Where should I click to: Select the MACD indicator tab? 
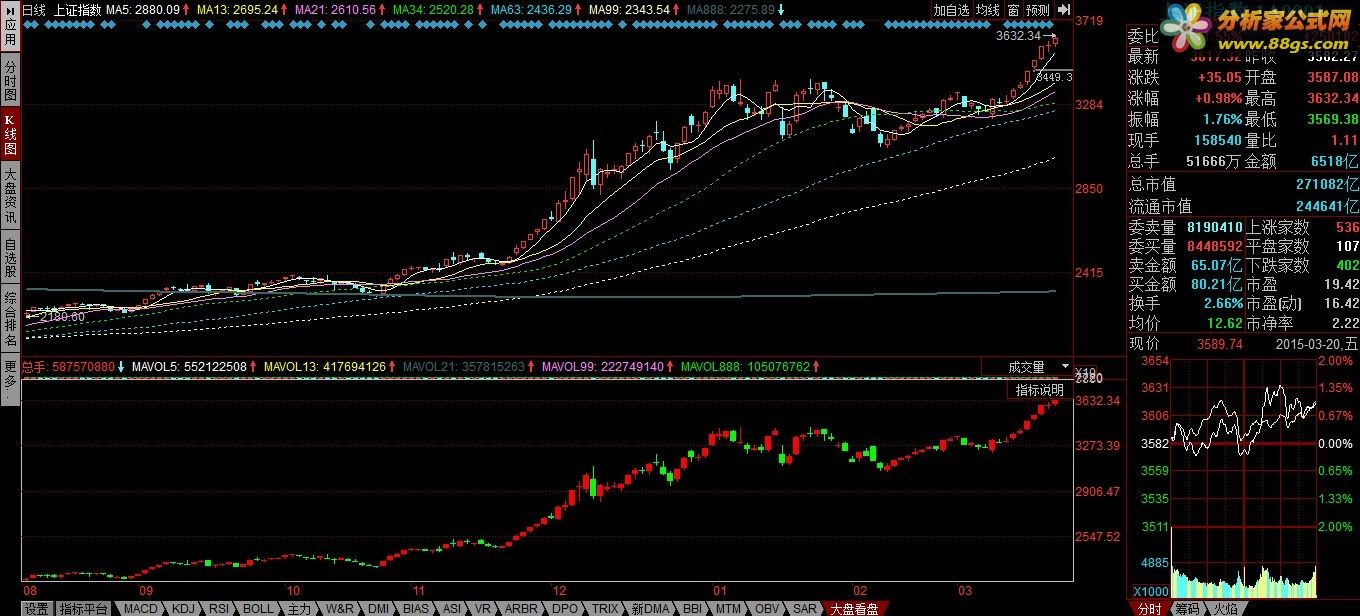(141, 608)
